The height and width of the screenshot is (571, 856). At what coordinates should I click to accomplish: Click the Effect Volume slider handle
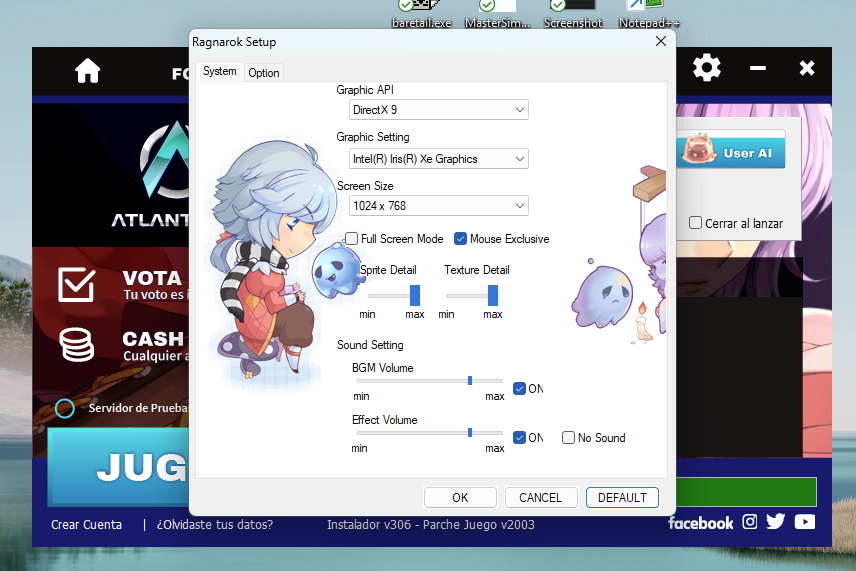click(470, 432)
